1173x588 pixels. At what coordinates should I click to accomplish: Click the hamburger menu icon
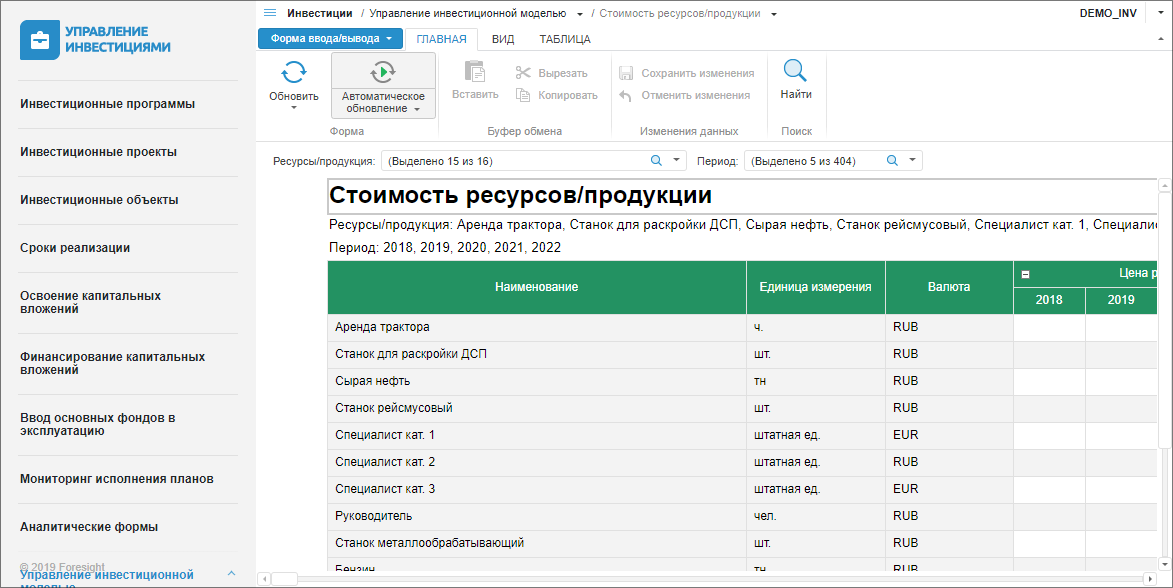pyautogui.click(x=269, y=13)
